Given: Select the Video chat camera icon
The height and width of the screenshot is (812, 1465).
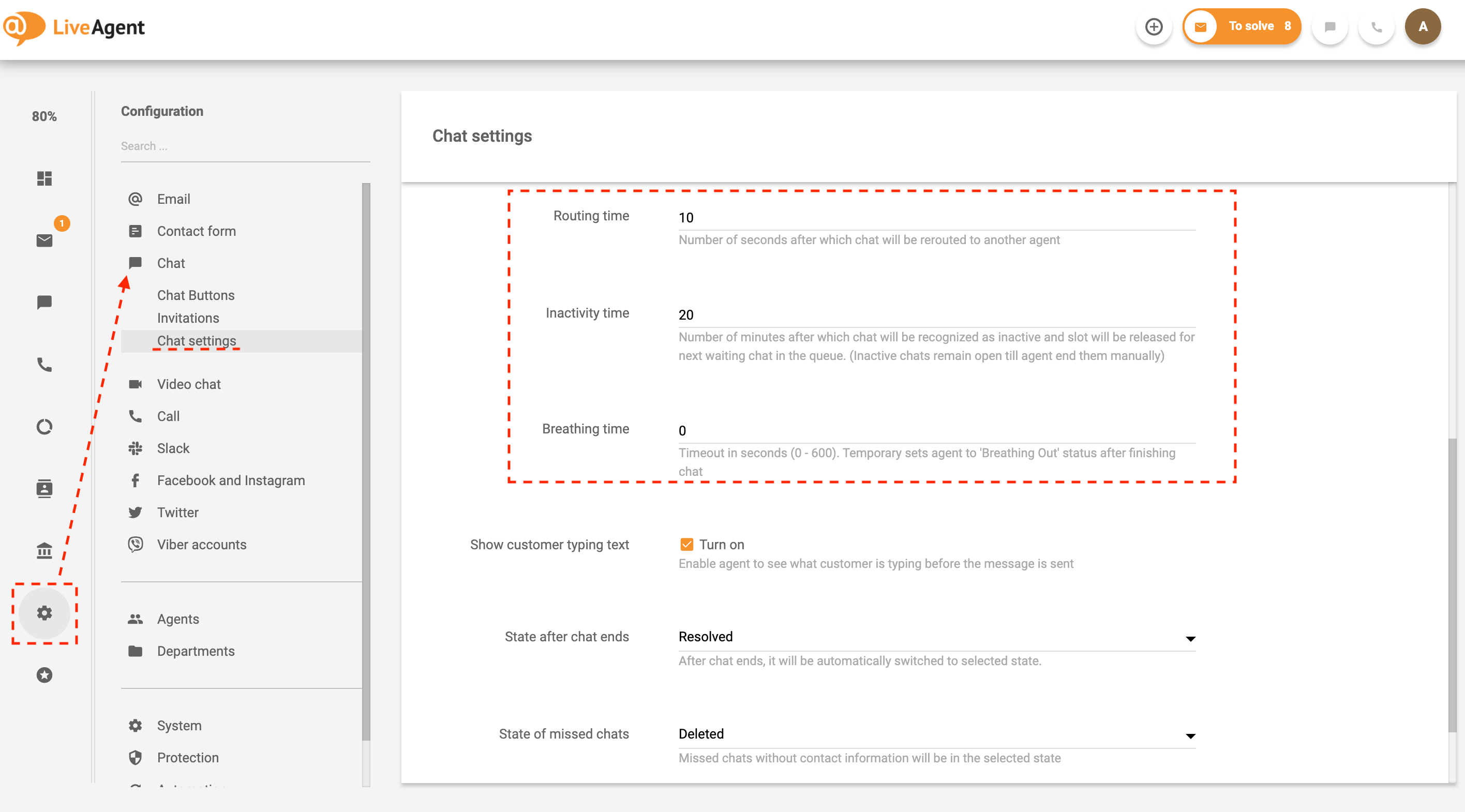Looking at the screenshot, I should click(x=136, y=384).
